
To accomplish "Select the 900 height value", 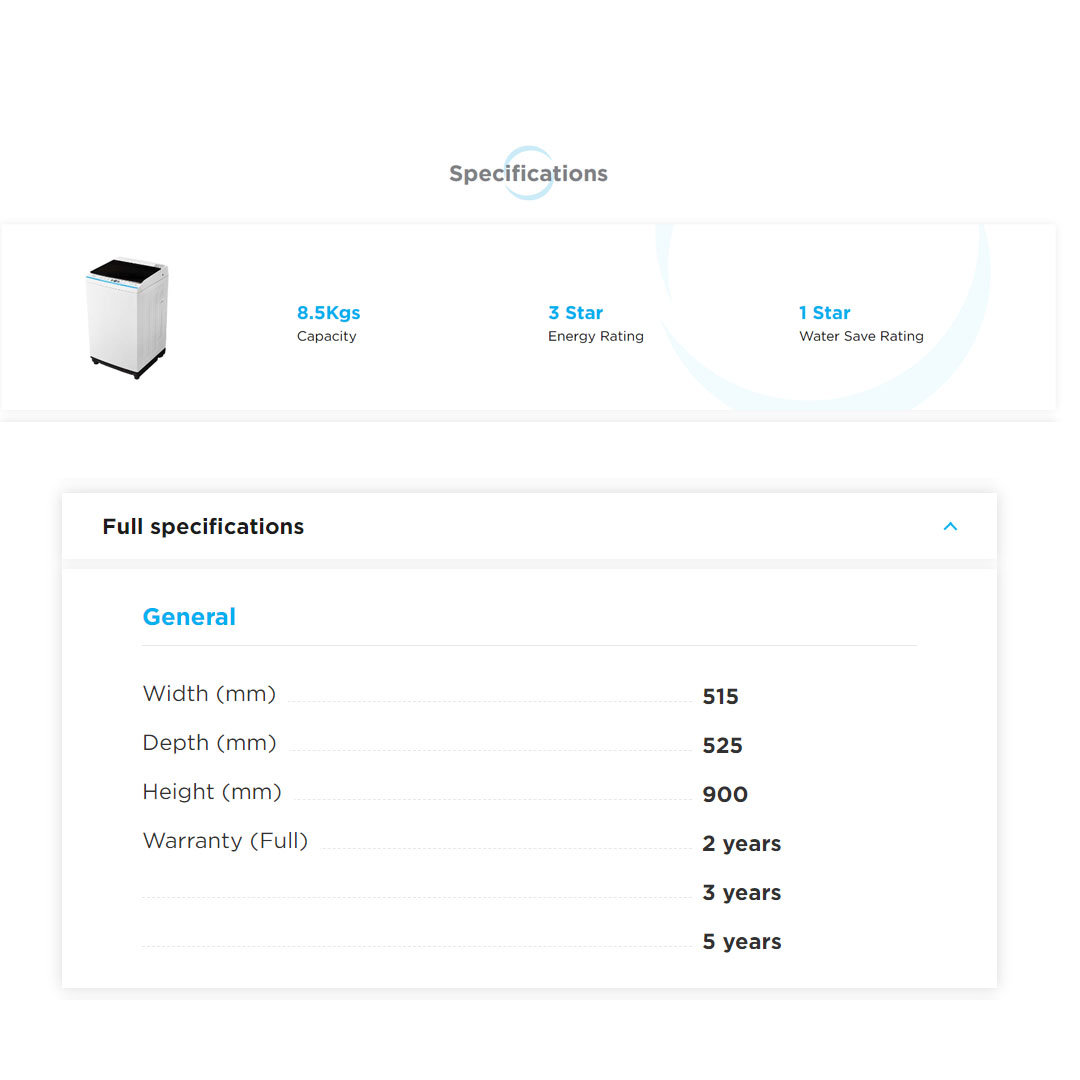I will 724,794.
